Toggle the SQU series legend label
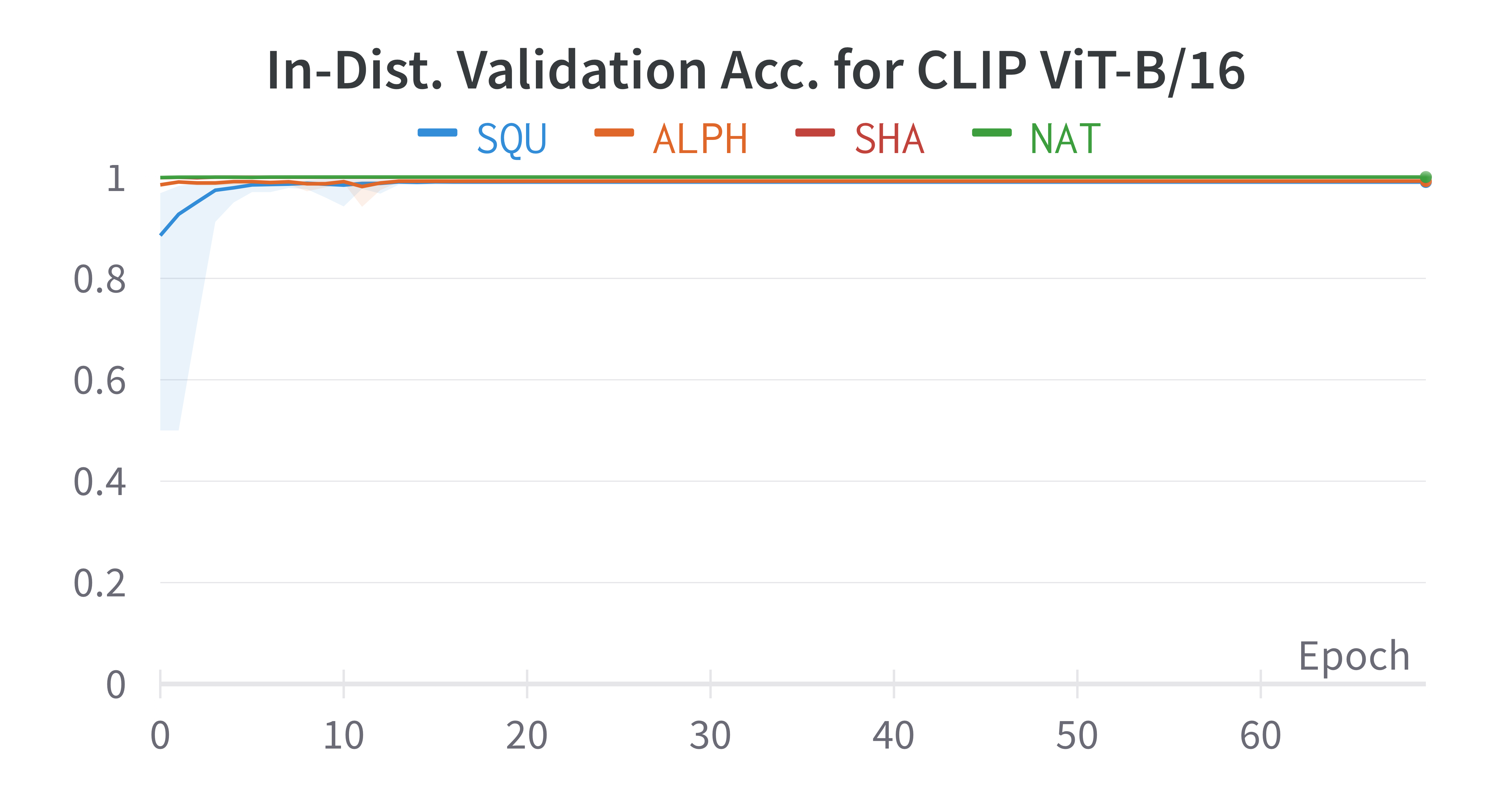This screenshot has height=794, width=1512. coord(511,139)
